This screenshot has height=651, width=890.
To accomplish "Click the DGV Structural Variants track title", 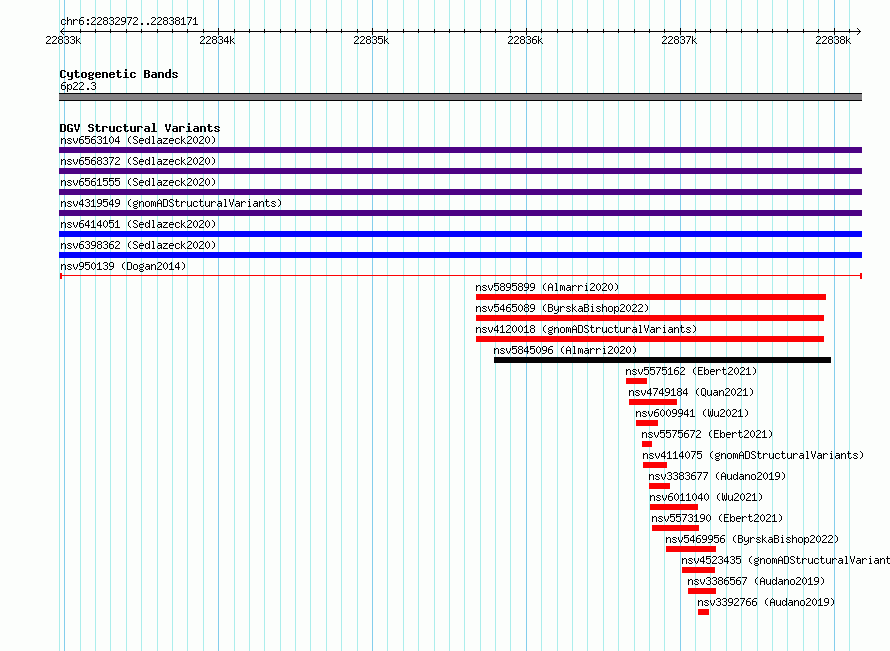I will coord(140,128).
